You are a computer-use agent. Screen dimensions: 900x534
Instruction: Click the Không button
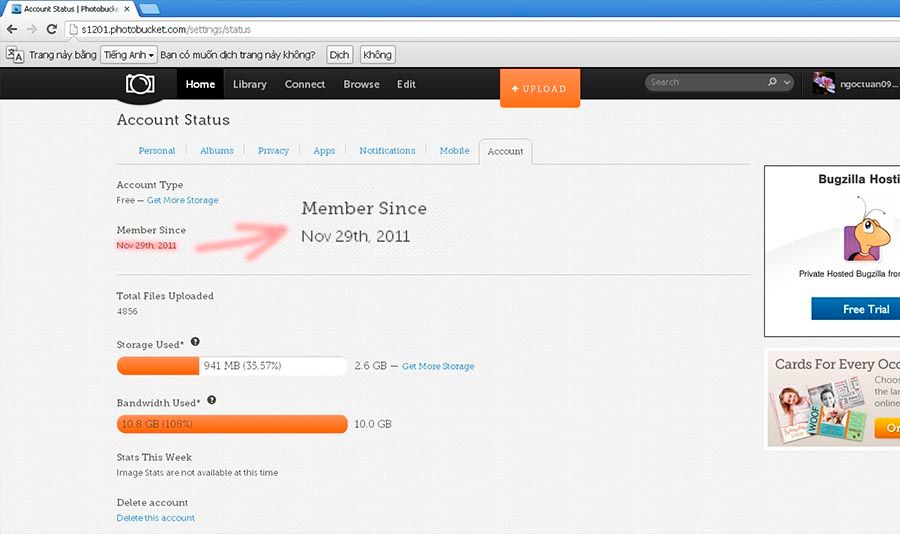point(377,55)
